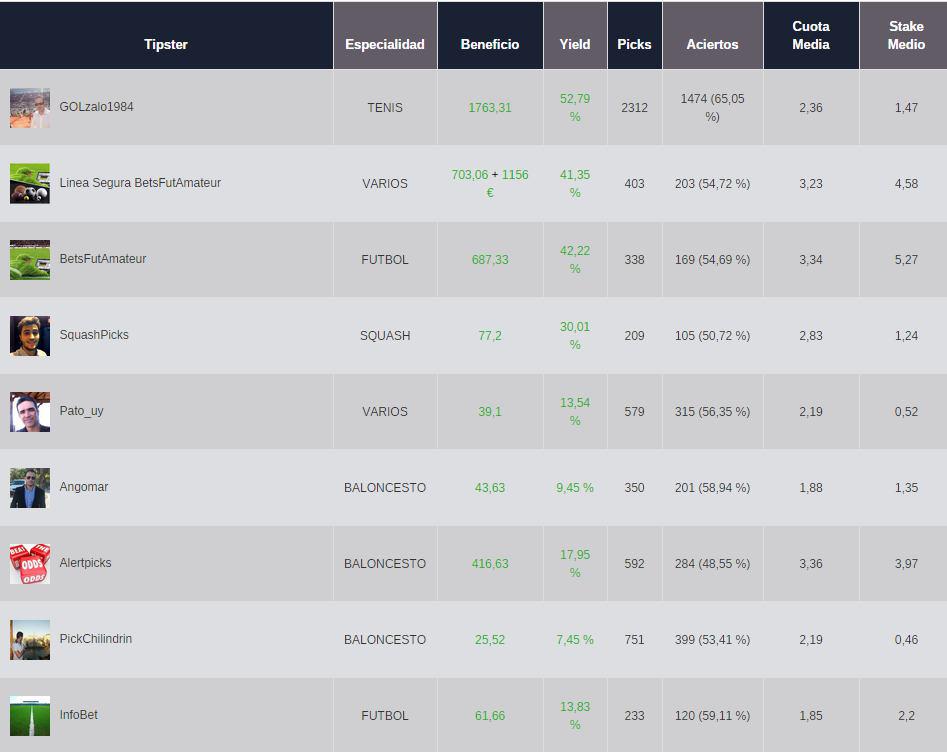The width and height of the screenshot is (947, 752).
Task: Click benefit value 687,33
Action: click(490, 260)
